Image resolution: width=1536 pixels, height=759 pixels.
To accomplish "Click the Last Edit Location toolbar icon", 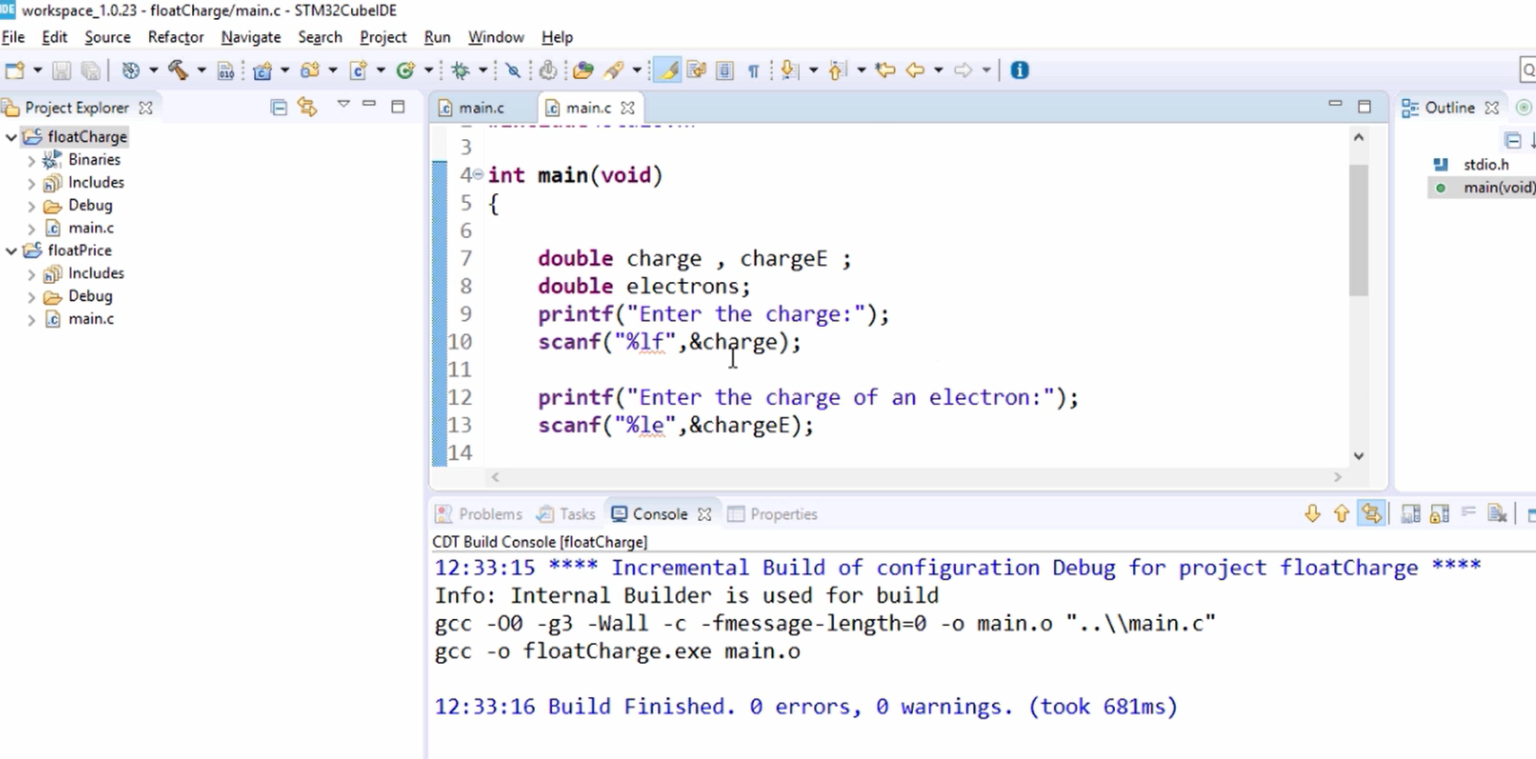I will tap(884, 70).
